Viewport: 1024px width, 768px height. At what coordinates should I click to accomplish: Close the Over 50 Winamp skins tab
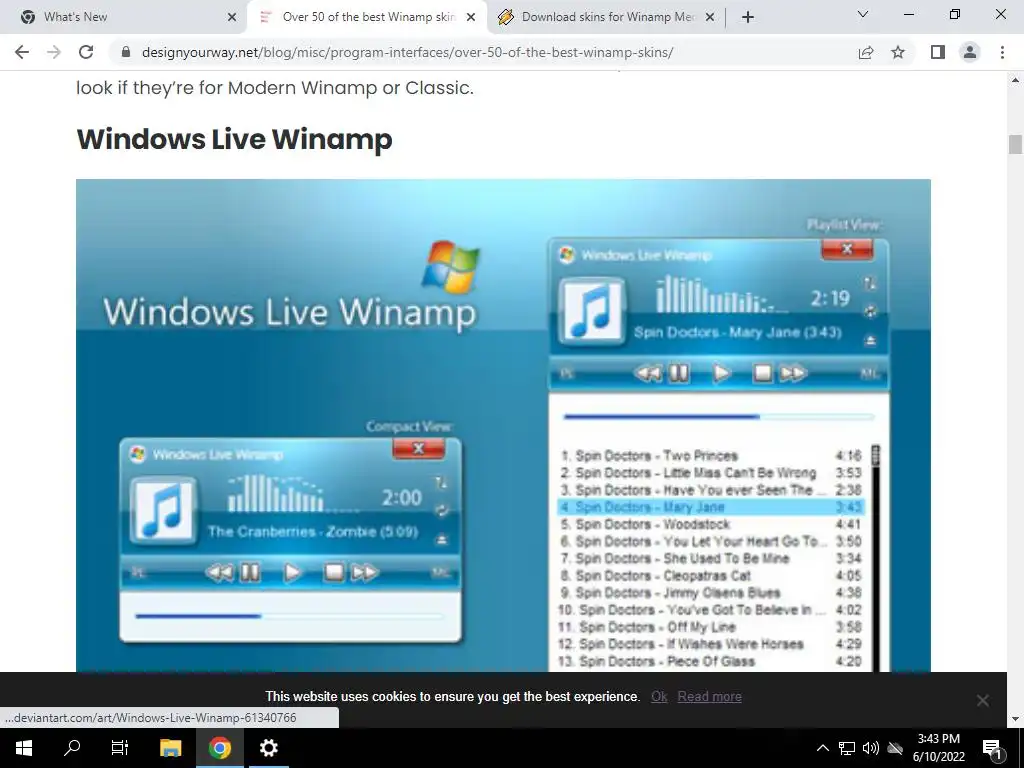pyautogui.click(x=471, y=18)
